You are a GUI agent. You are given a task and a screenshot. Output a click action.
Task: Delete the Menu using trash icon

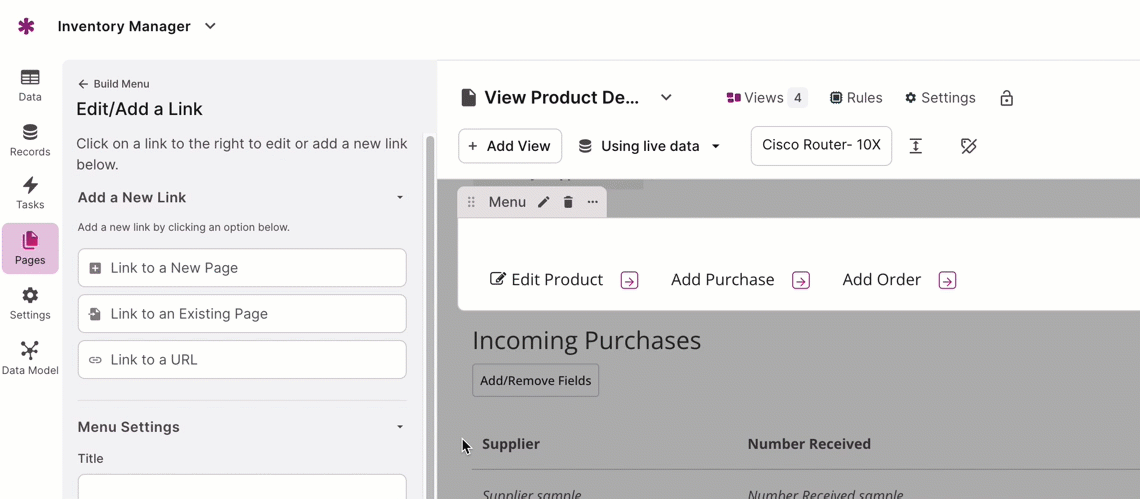[x=568, y=202]
